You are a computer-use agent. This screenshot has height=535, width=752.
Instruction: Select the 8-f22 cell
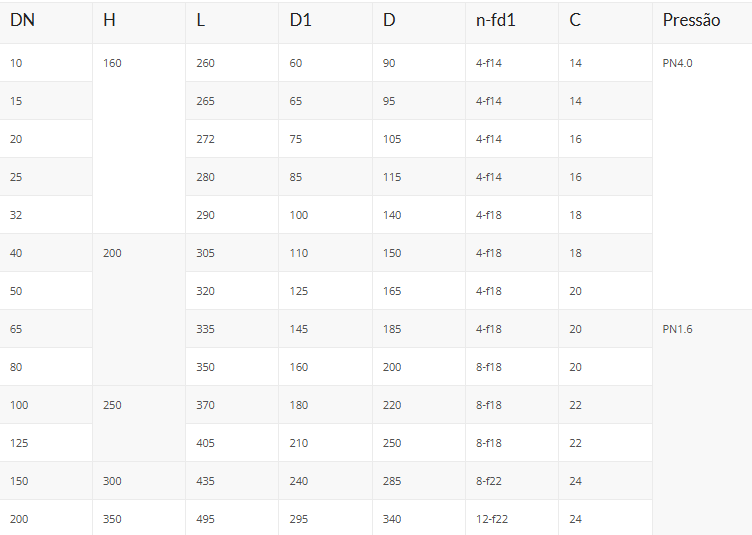coord(489,481)
